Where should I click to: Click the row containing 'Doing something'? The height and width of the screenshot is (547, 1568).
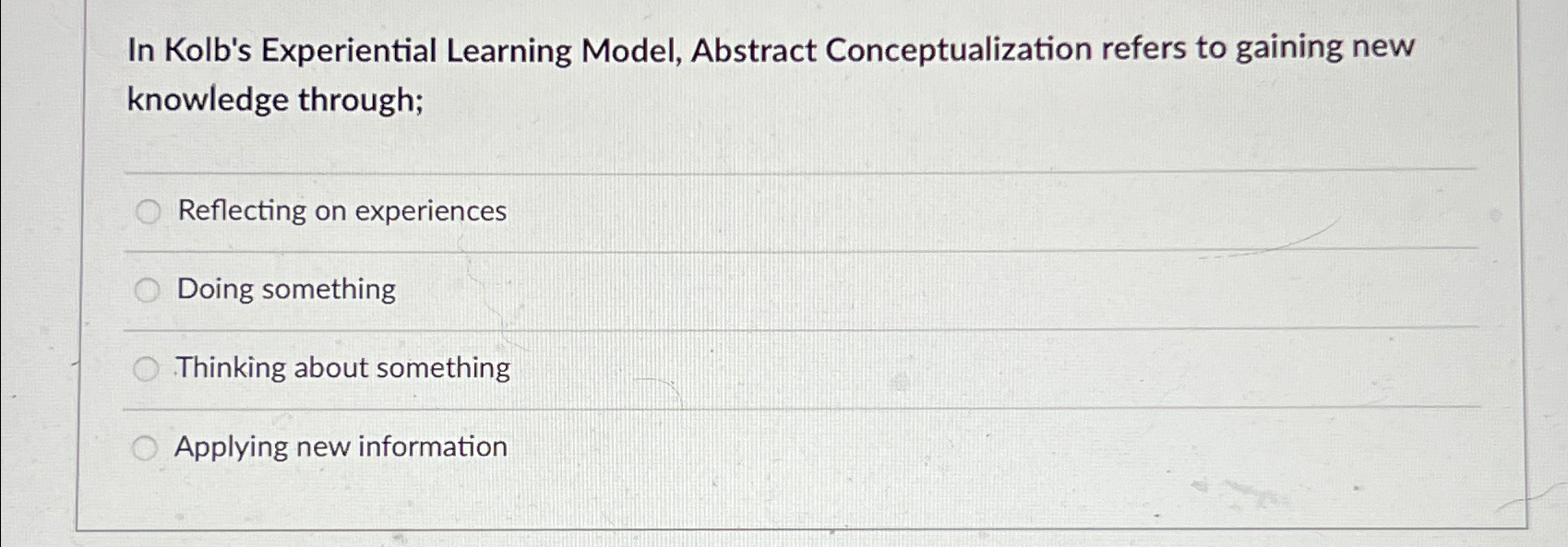[646, 290]
